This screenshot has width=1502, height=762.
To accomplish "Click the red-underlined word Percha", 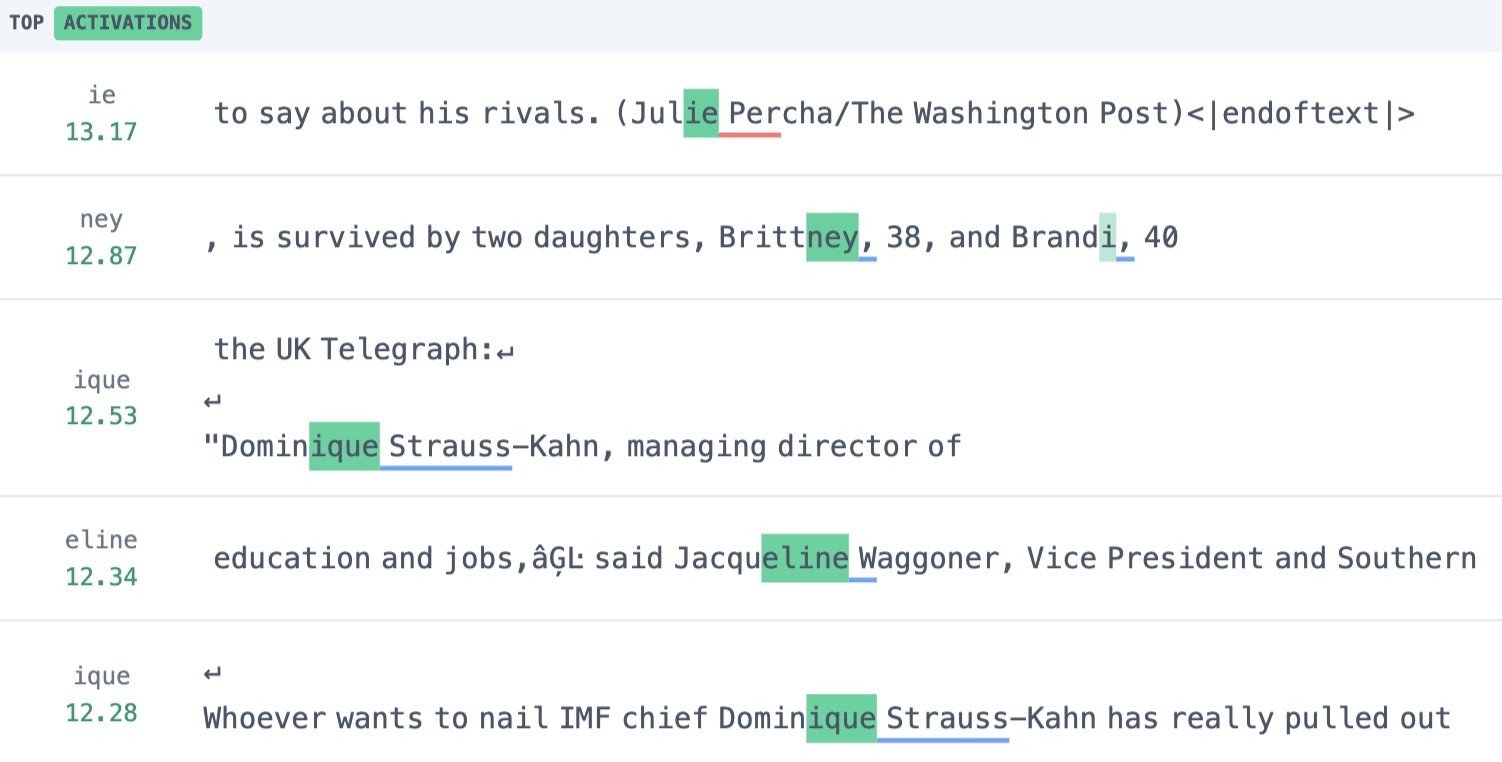I will pyautogui.click(x=750, y=114).
